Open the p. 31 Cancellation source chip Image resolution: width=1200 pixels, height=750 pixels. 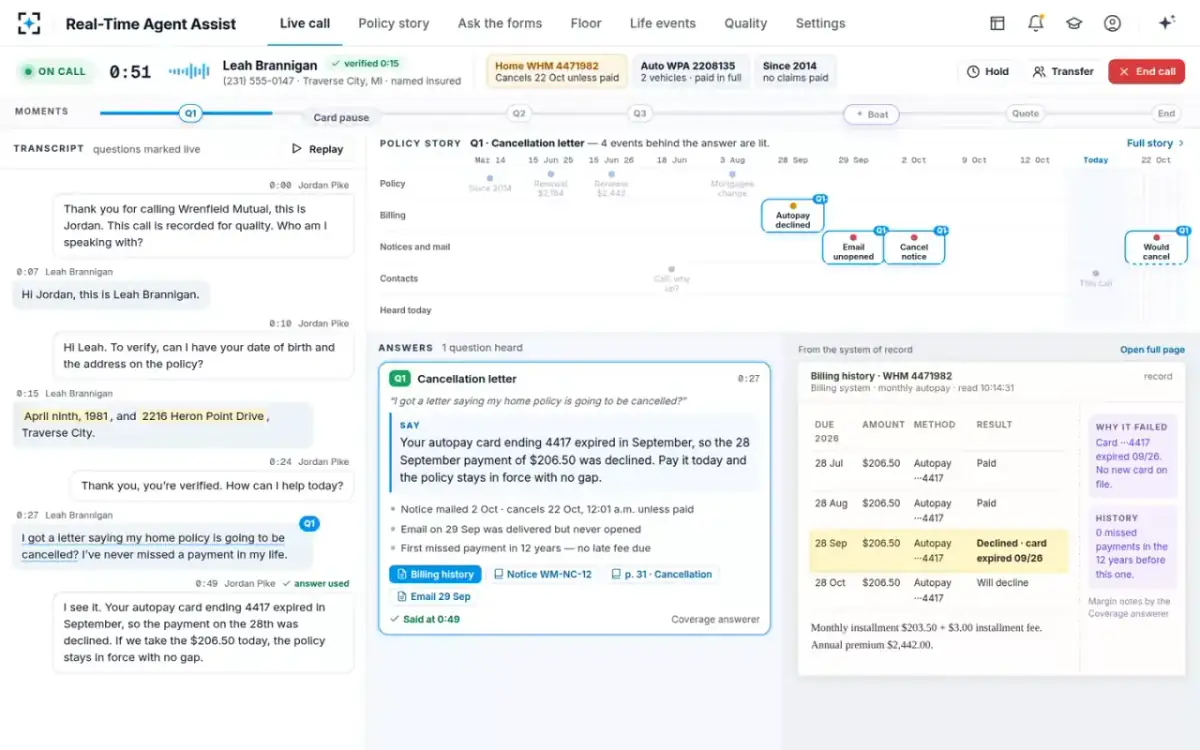click(x=661, y=575)
